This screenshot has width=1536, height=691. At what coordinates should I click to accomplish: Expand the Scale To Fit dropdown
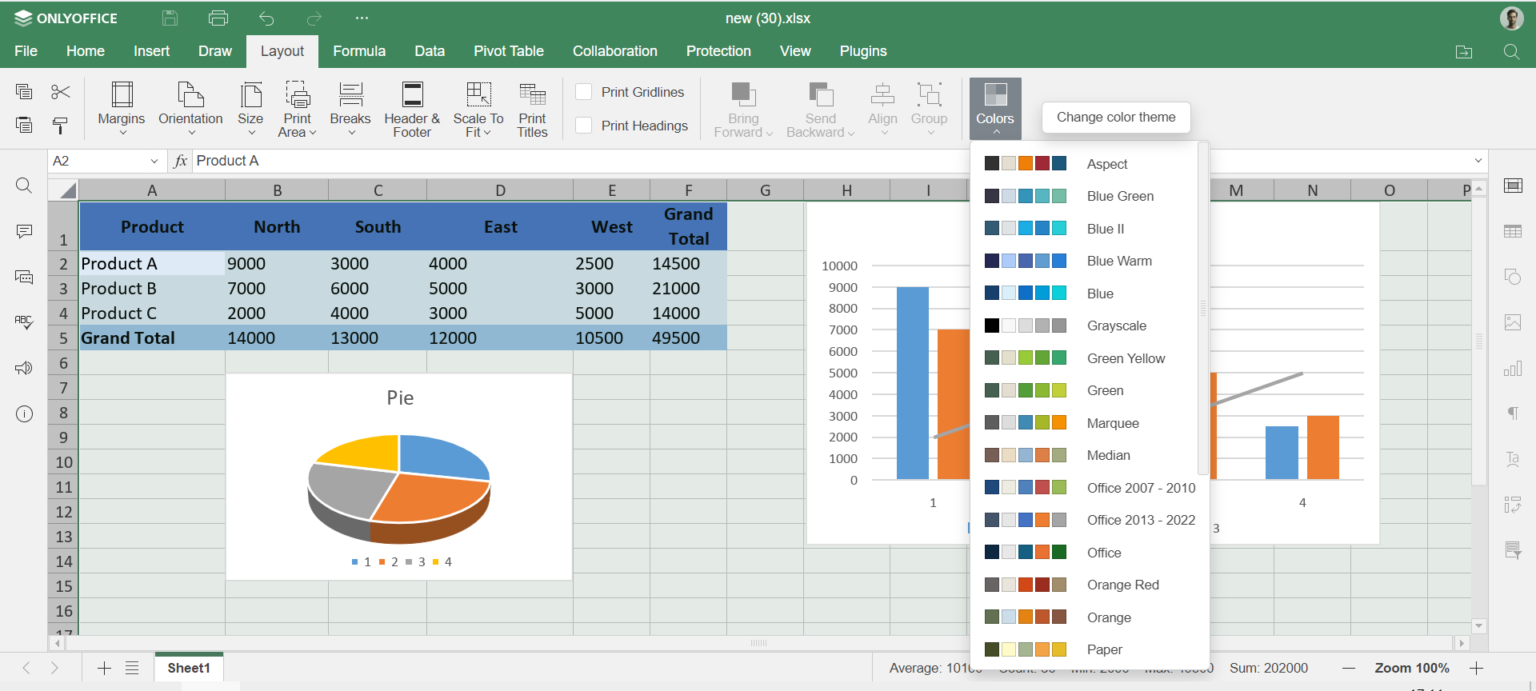(477, 108)
